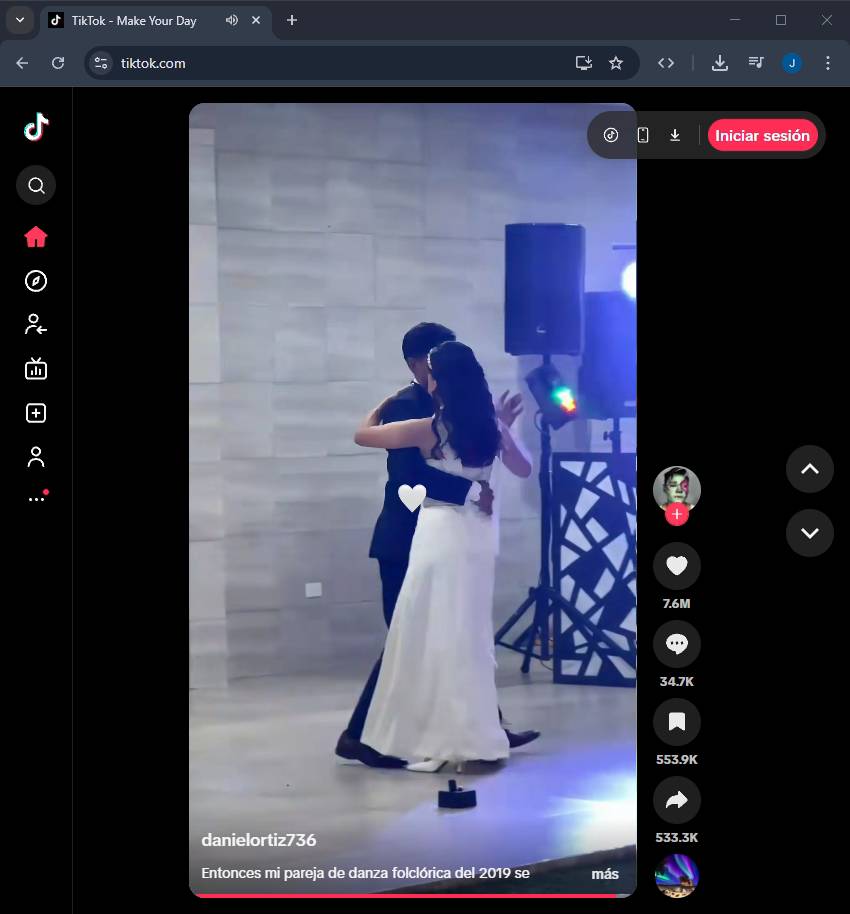This screenshot has height=914, width=850.
Task: Open the Chrome tab search dropdown
Action: tap(19, 20)
